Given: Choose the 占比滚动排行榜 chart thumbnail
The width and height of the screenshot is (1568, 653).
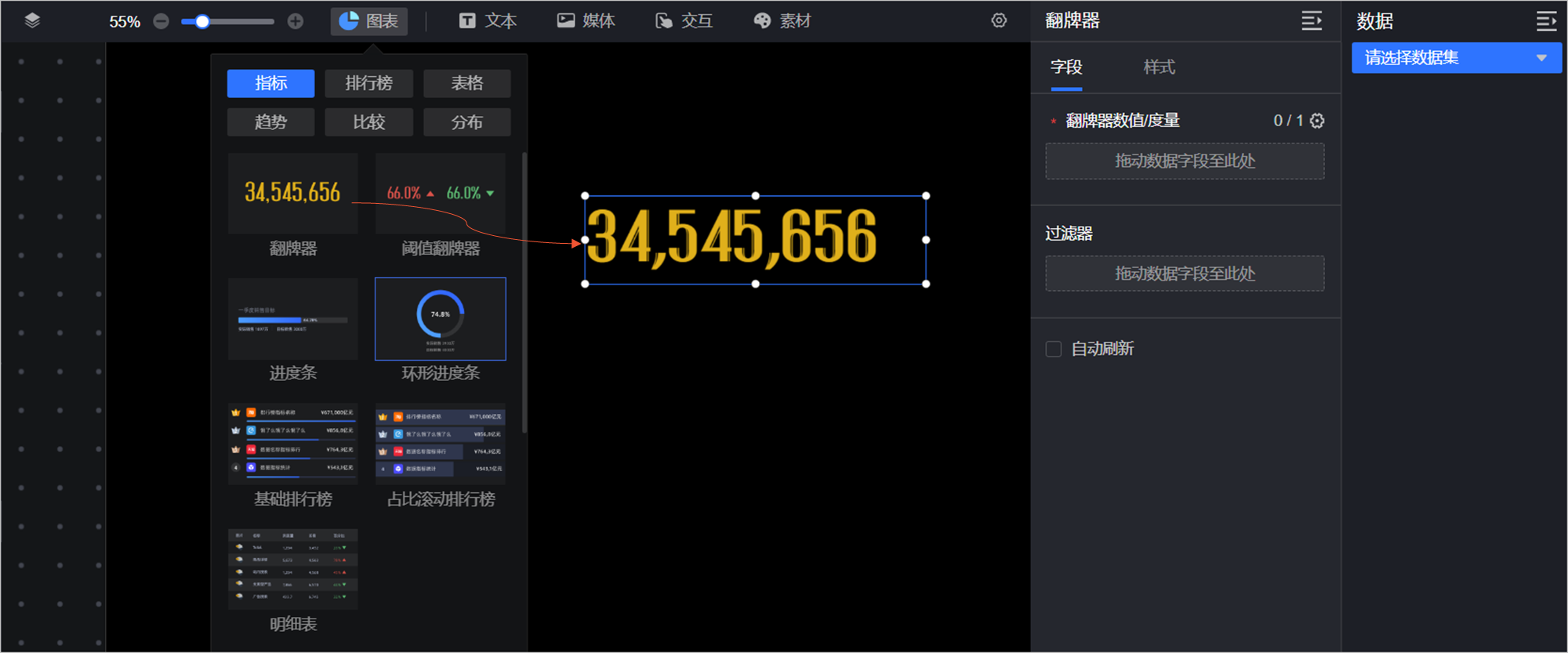Looking at the screenshot, I should (x=441, y=444).
